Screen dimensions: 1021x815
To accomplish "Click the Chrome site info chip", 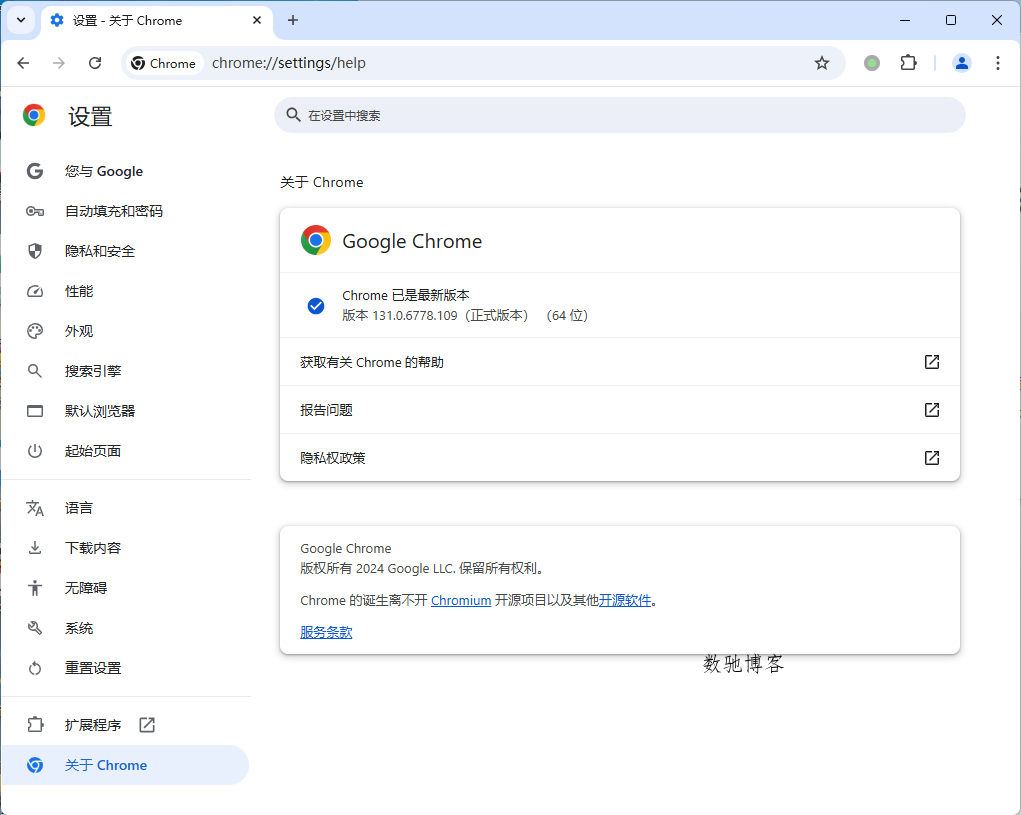I will 164,63.
